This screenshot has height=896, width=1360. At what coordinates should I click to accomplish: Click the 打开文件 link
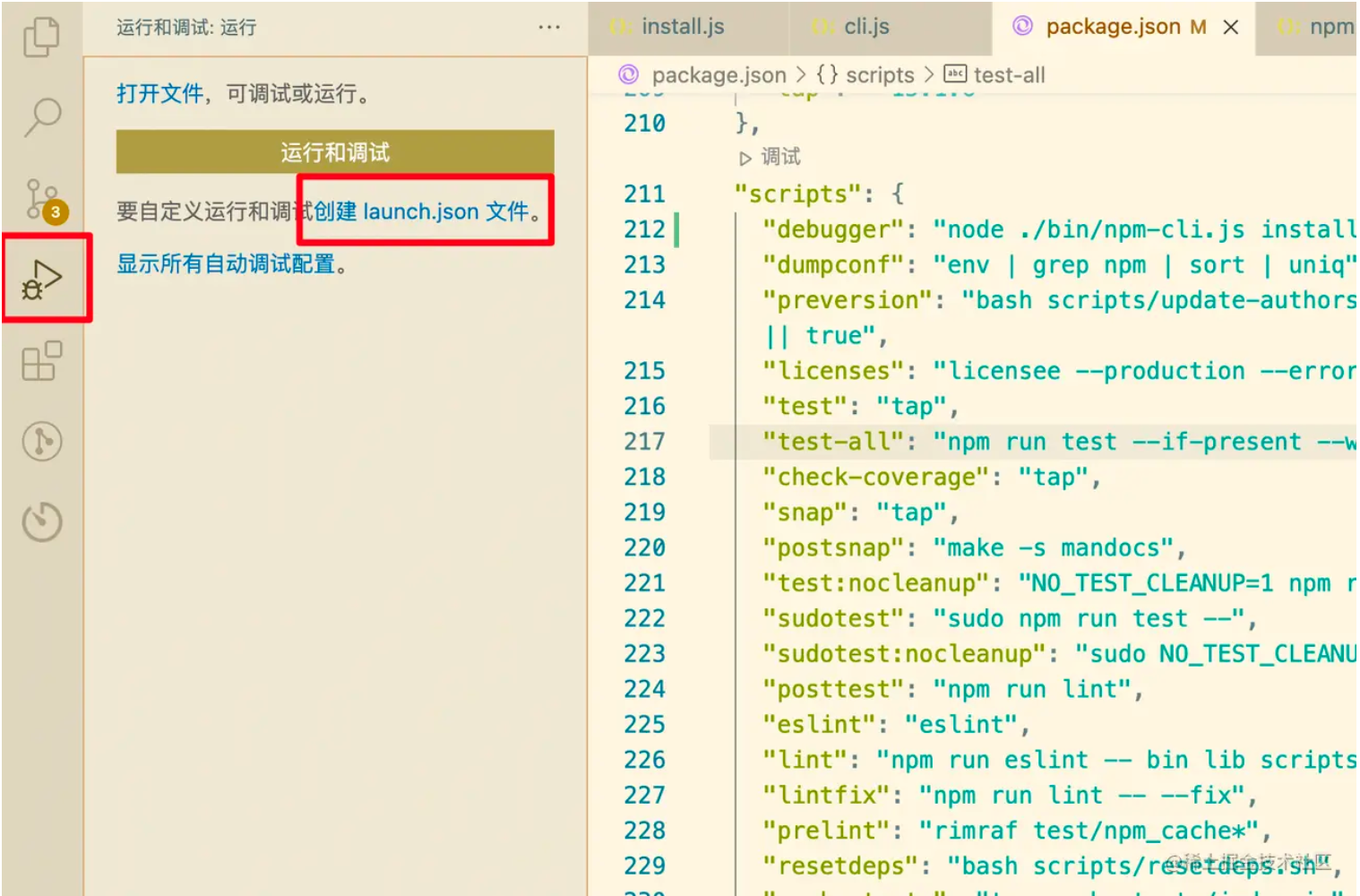click(160, 93)
